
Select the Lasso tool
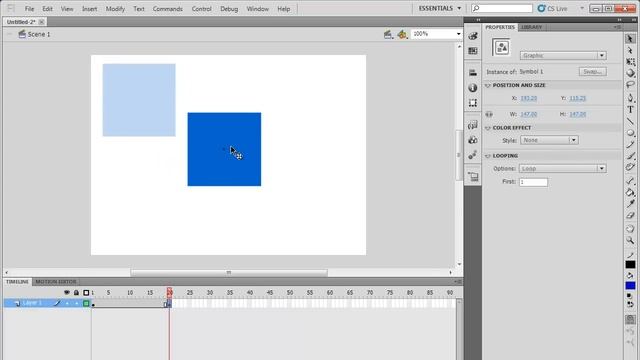(x=630, y=84)
